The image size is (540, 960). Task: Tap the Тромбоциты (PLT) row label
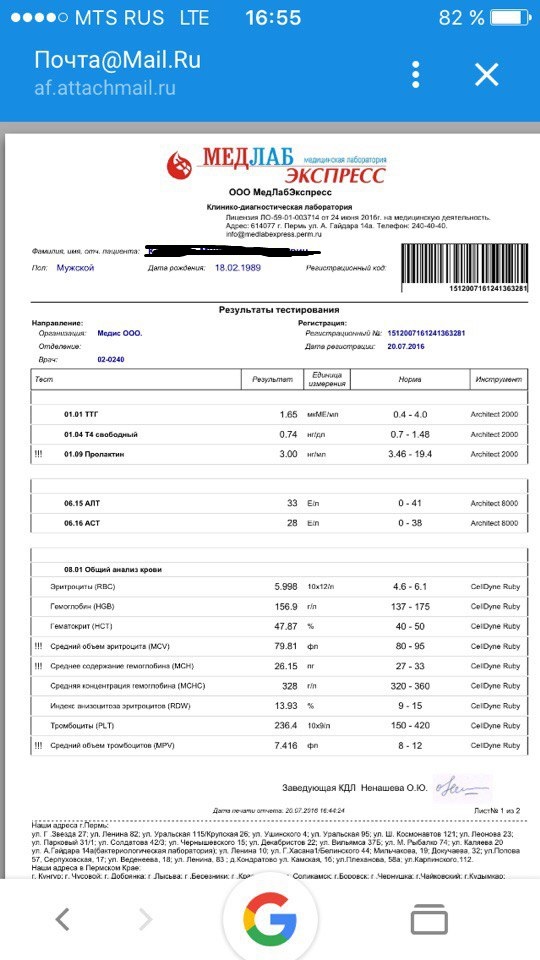[82, 726]
